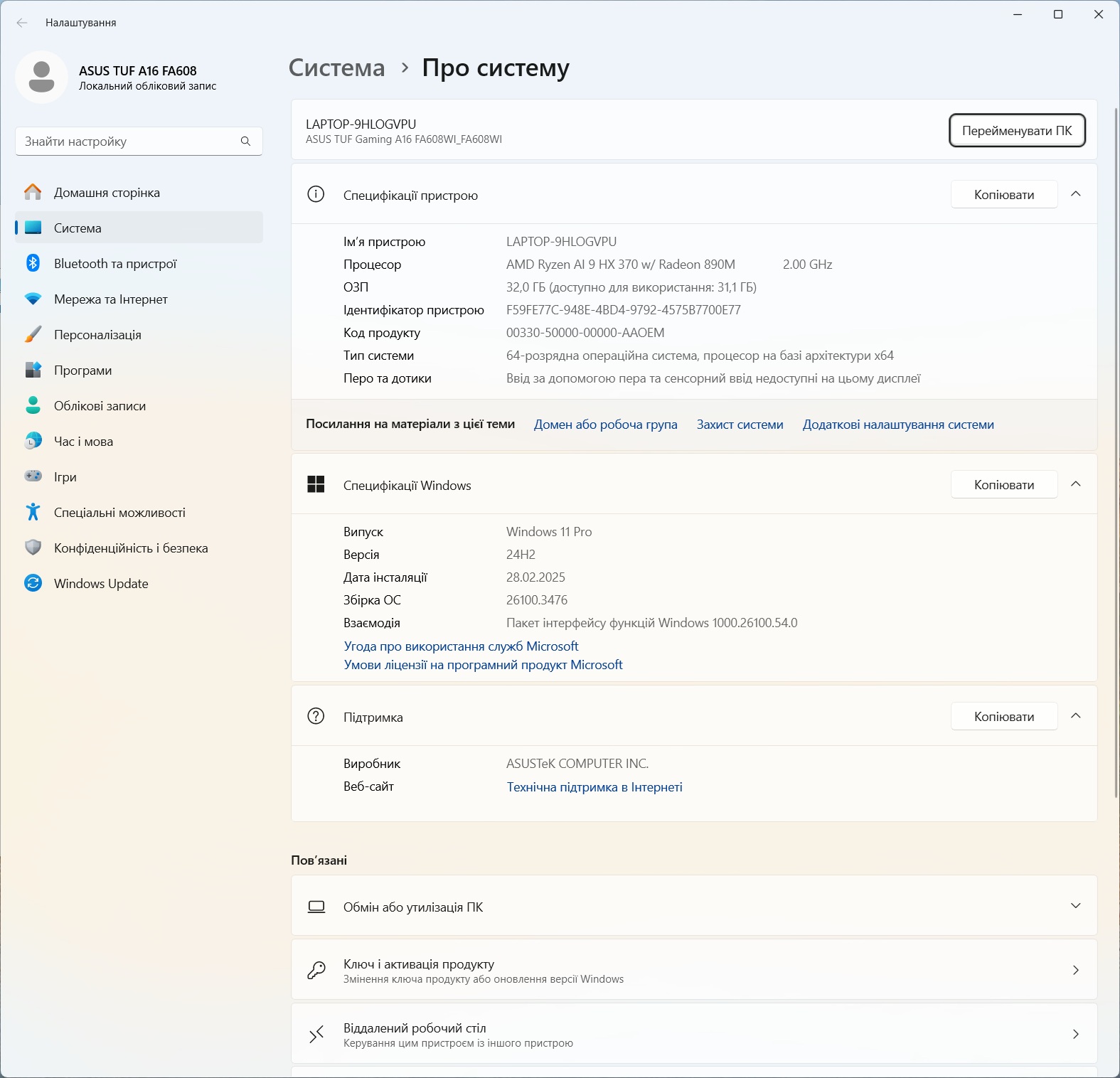Open Технічна підтримка в Інтернеті link
Image resolution: width=1120 pixels, height=1078 pixels.
594,787
